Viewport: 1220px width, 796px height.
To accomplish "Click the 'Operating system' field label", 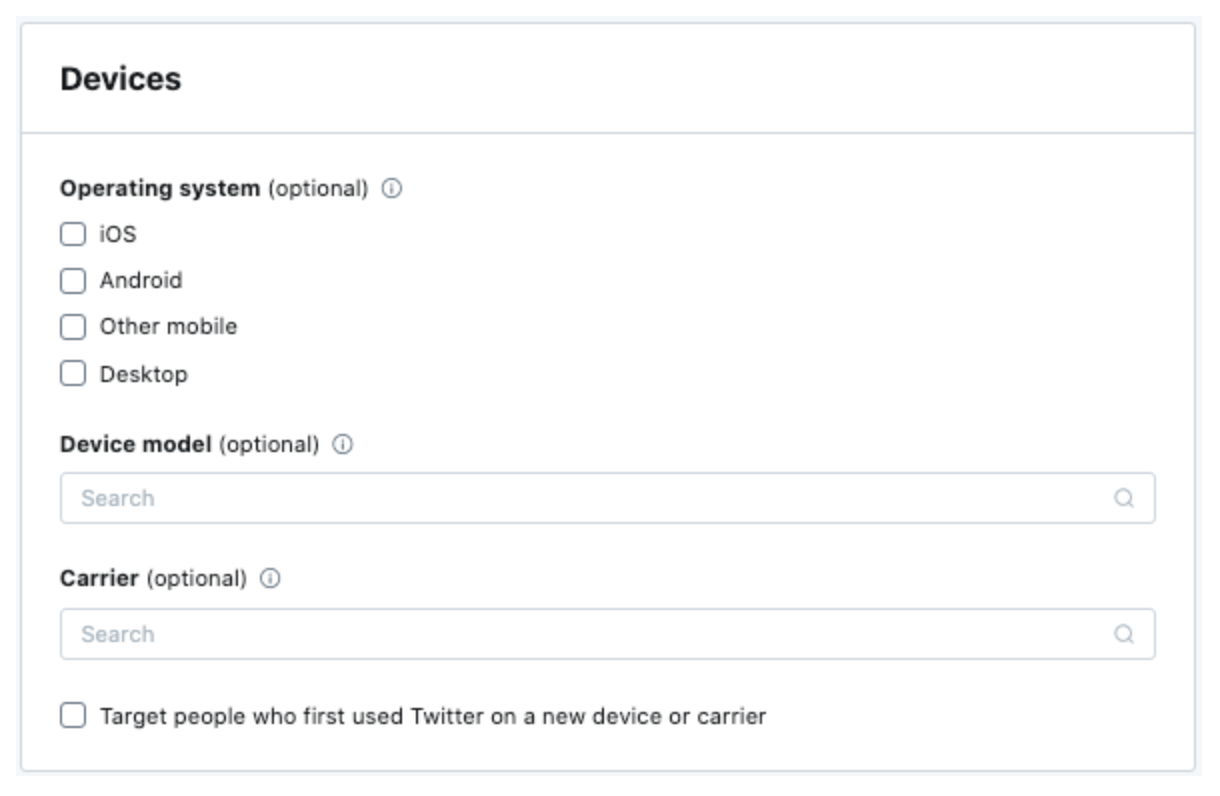I will point(159,188).
